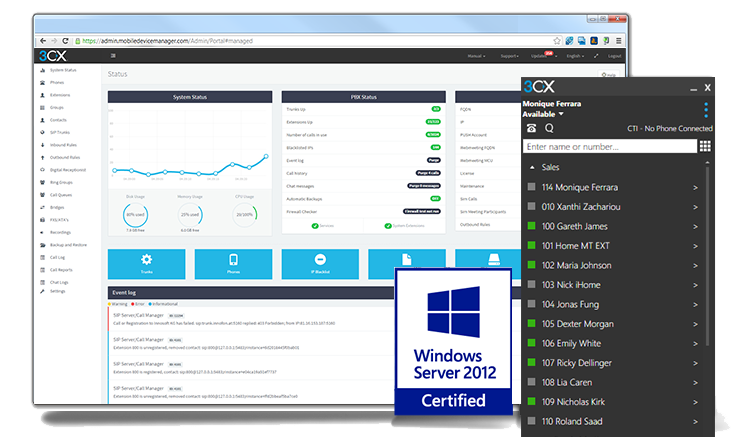The height and width of the screenshot is (437, 747).
Task: Open the search magnifier icon in the 3CX client
Action: point(549,128)
